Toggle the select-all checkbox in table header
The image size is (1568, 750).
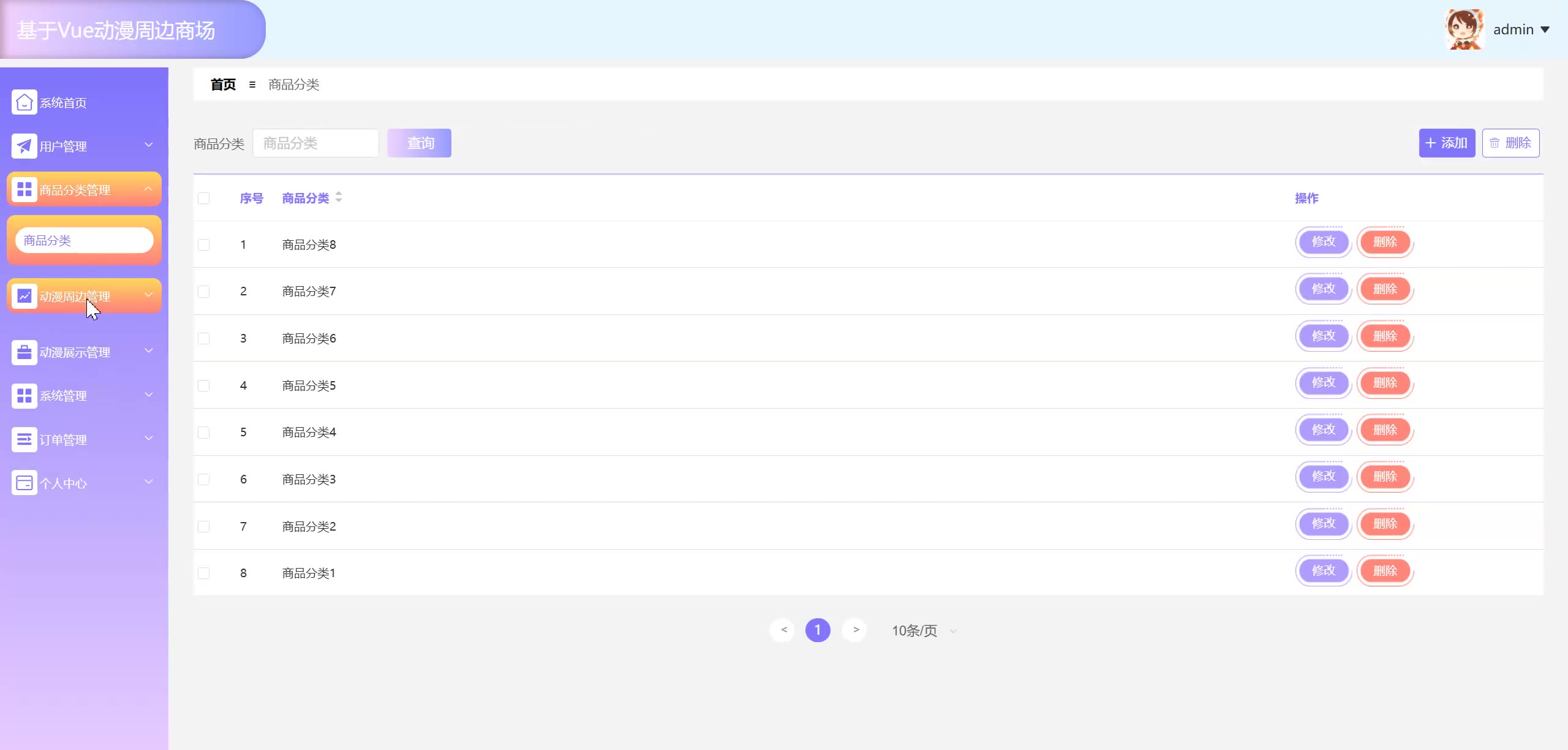click(x=204, y=198)
